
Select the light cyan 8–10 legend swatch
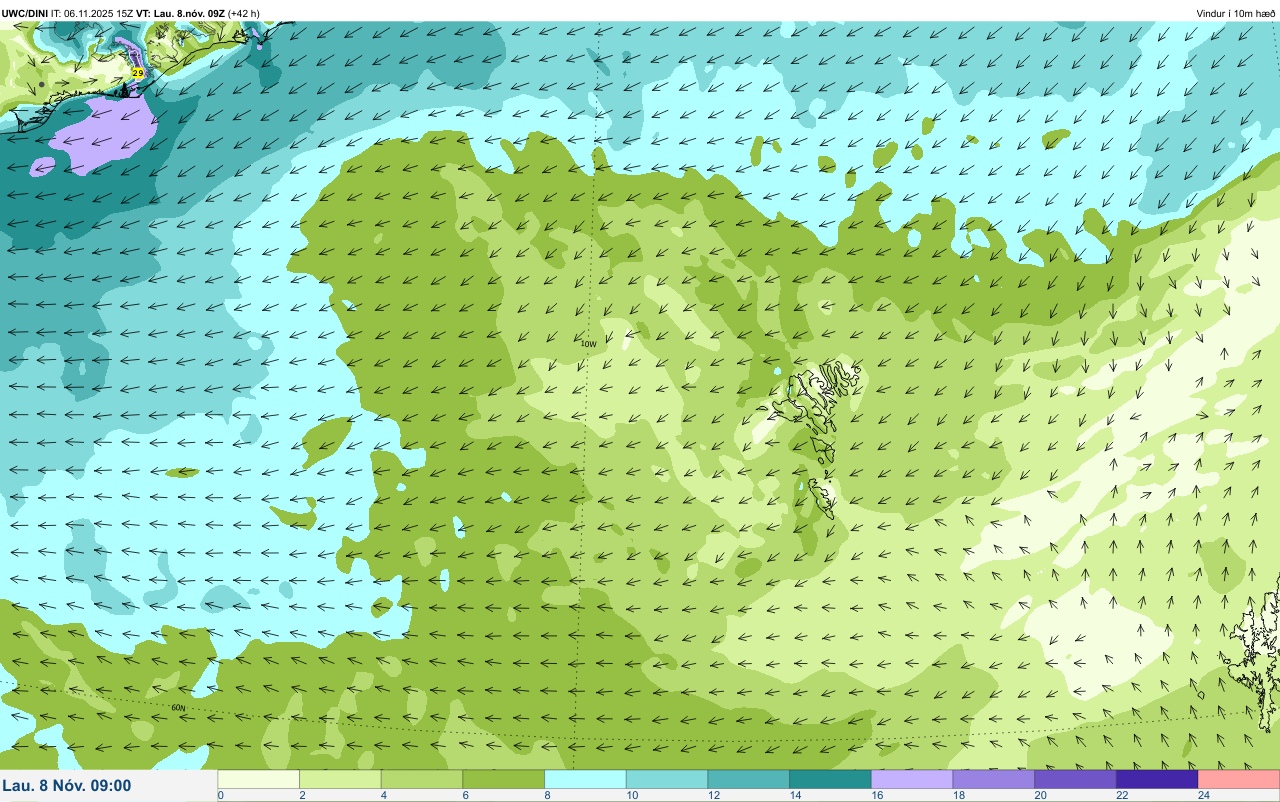click(585, 779)
